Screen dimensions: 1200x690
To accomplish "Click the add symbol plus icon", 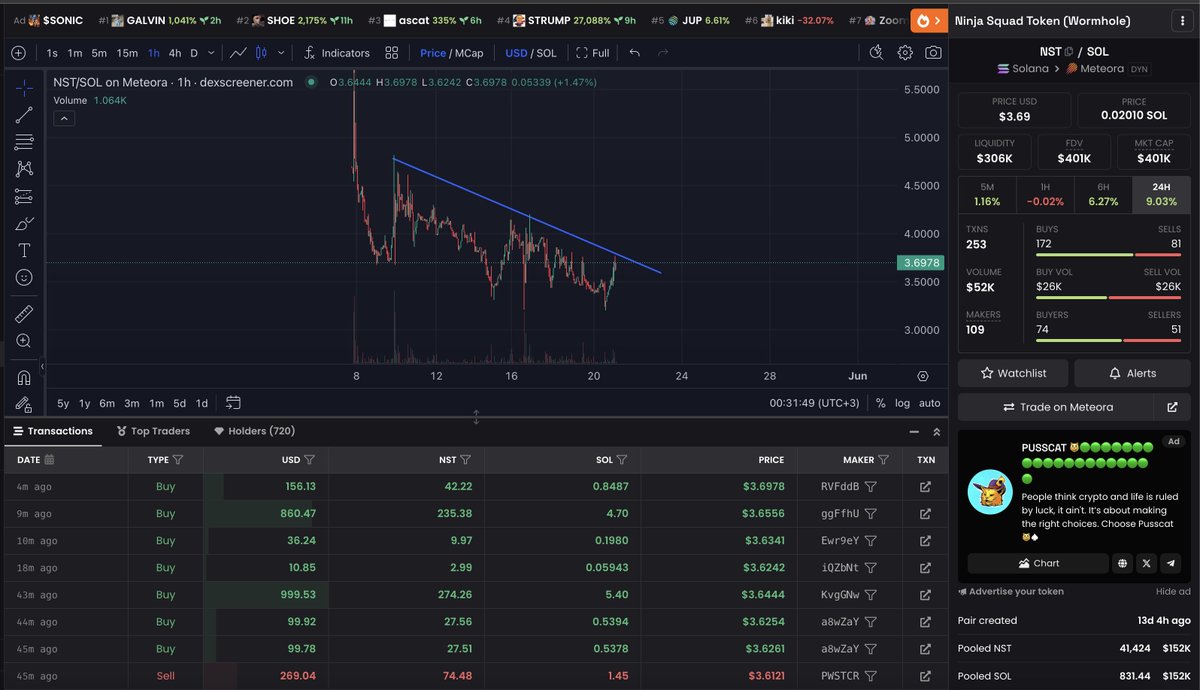I will (18, 53).
